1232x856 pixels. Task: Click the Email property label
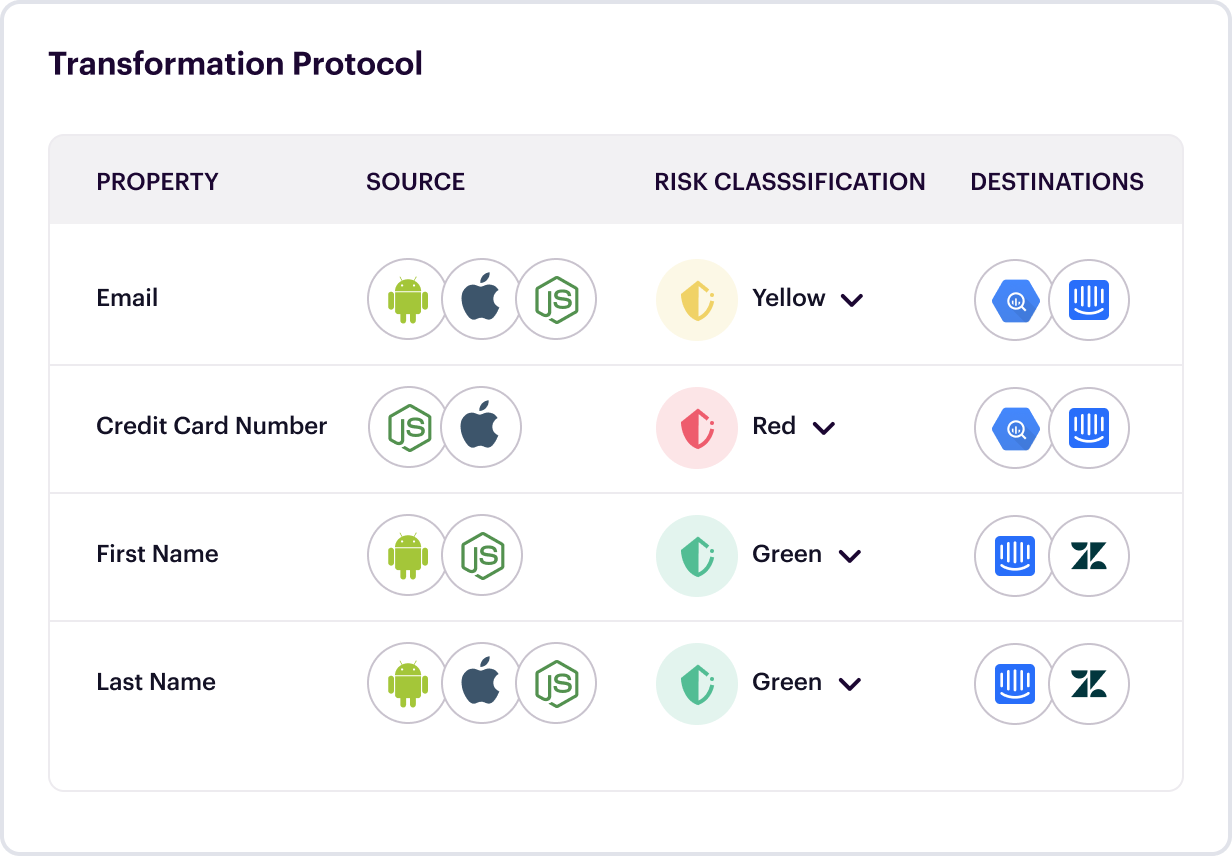tap(126, 297)
